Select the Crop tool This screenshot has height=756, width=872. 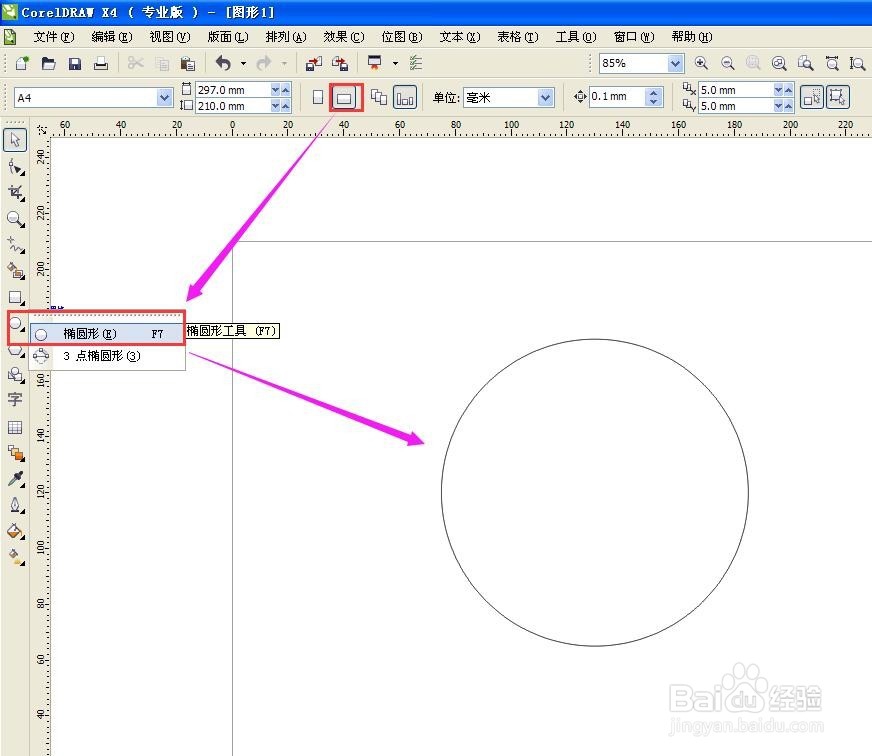16,193
